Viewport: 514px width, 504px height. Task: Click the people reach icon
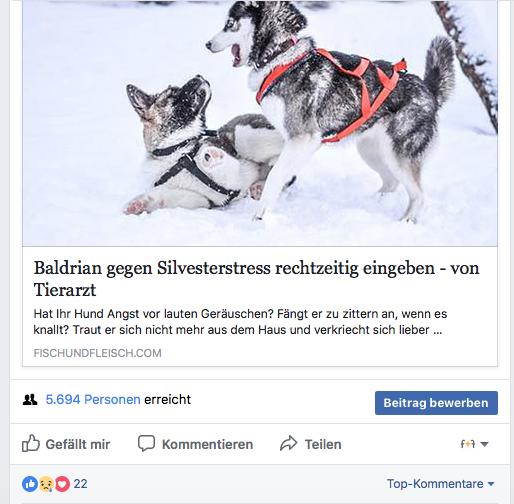point(30,399)
